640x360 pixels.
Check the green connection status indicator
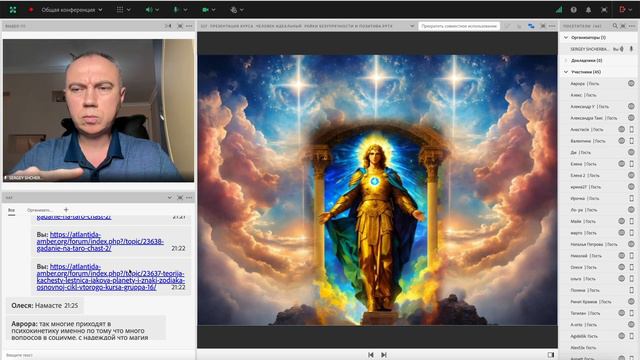pos(559,9)
